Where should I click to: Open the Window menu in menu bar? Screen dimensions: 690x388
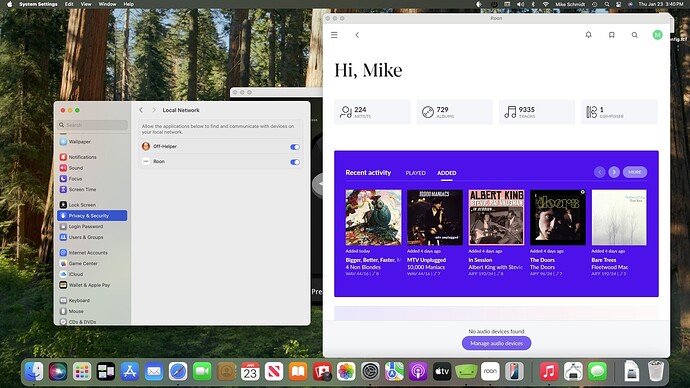[x=107, y=4]
